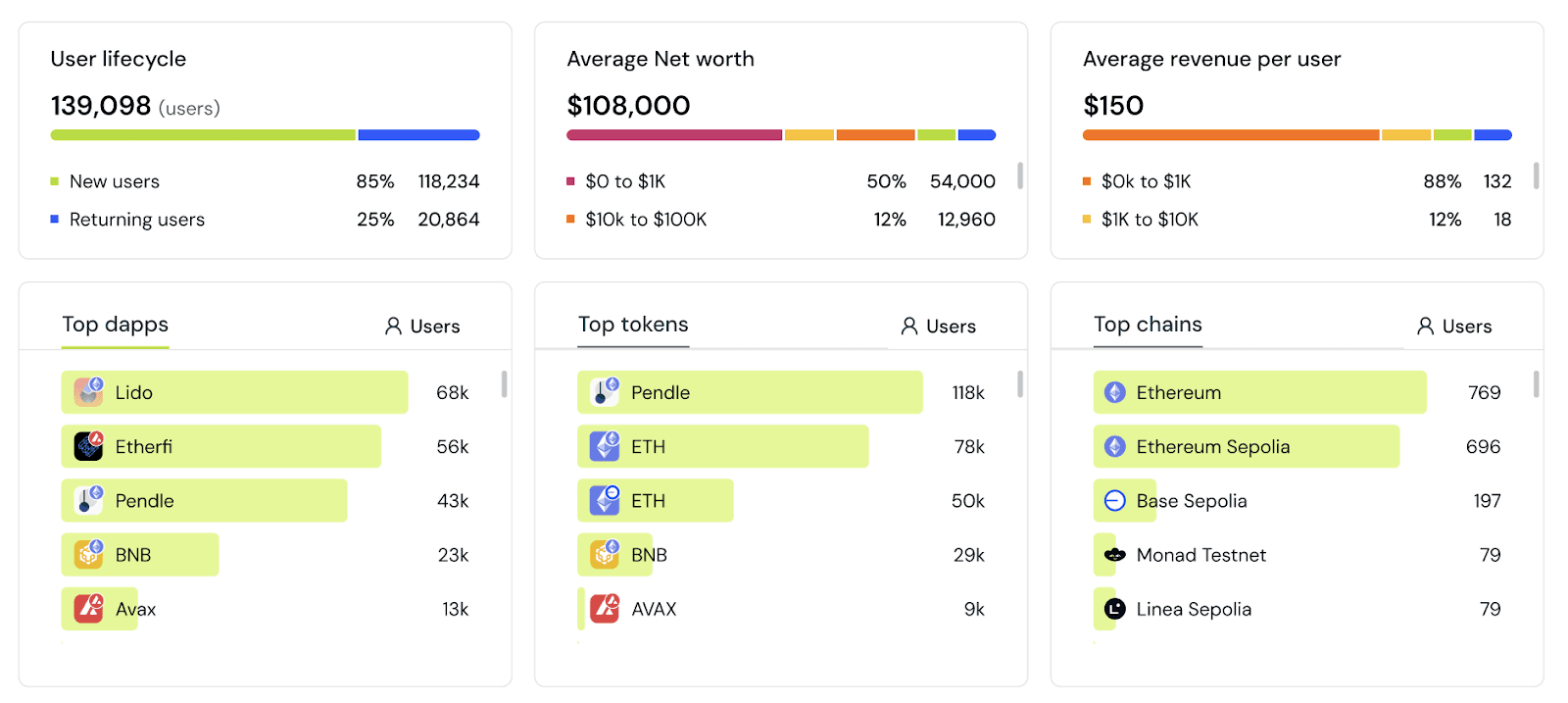
Task: Click the Monad Testnet chain icon
Action: coord(1115,555)
